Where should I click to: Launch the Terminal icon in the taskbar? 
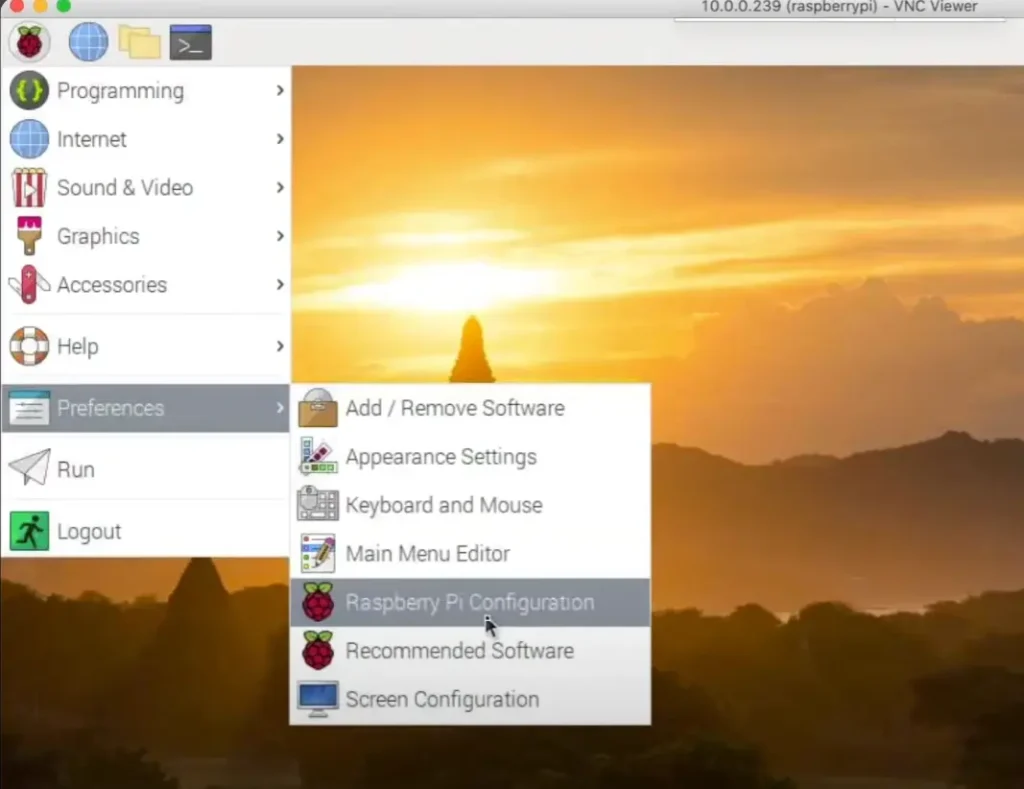[x=191, y=42]
